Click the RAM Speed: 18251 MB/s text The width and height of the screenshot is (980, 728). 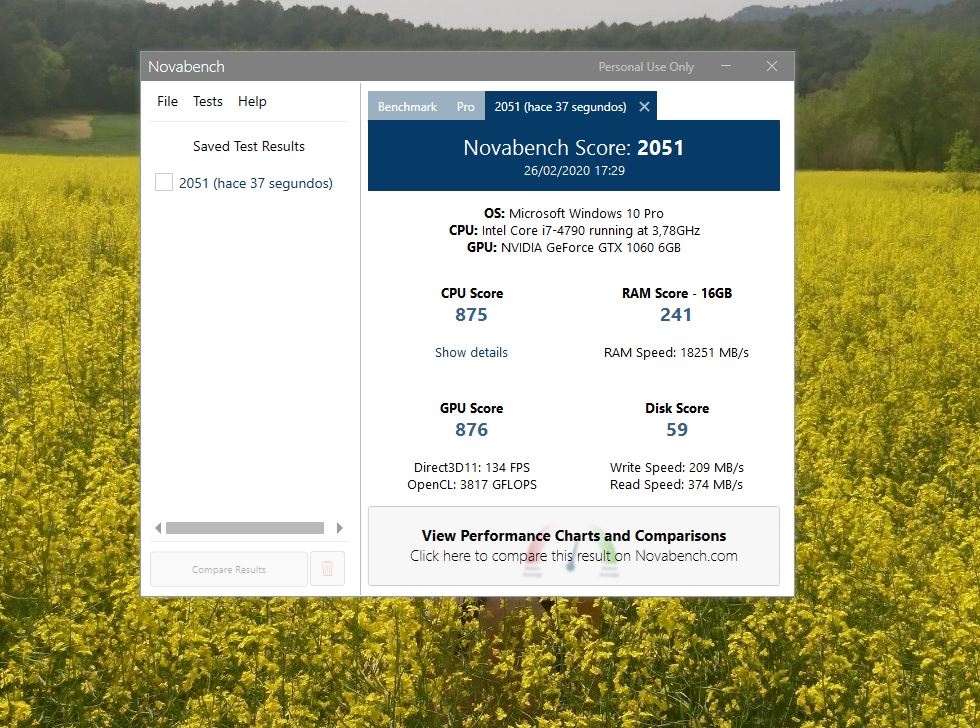[676, 352]
